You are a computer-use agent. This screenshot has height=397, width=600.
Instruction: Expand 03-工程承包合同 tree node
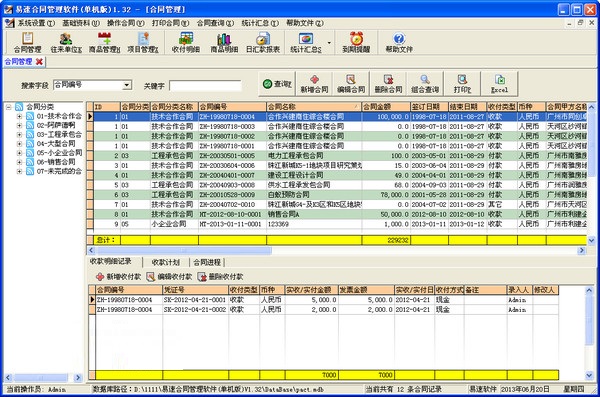19,134
